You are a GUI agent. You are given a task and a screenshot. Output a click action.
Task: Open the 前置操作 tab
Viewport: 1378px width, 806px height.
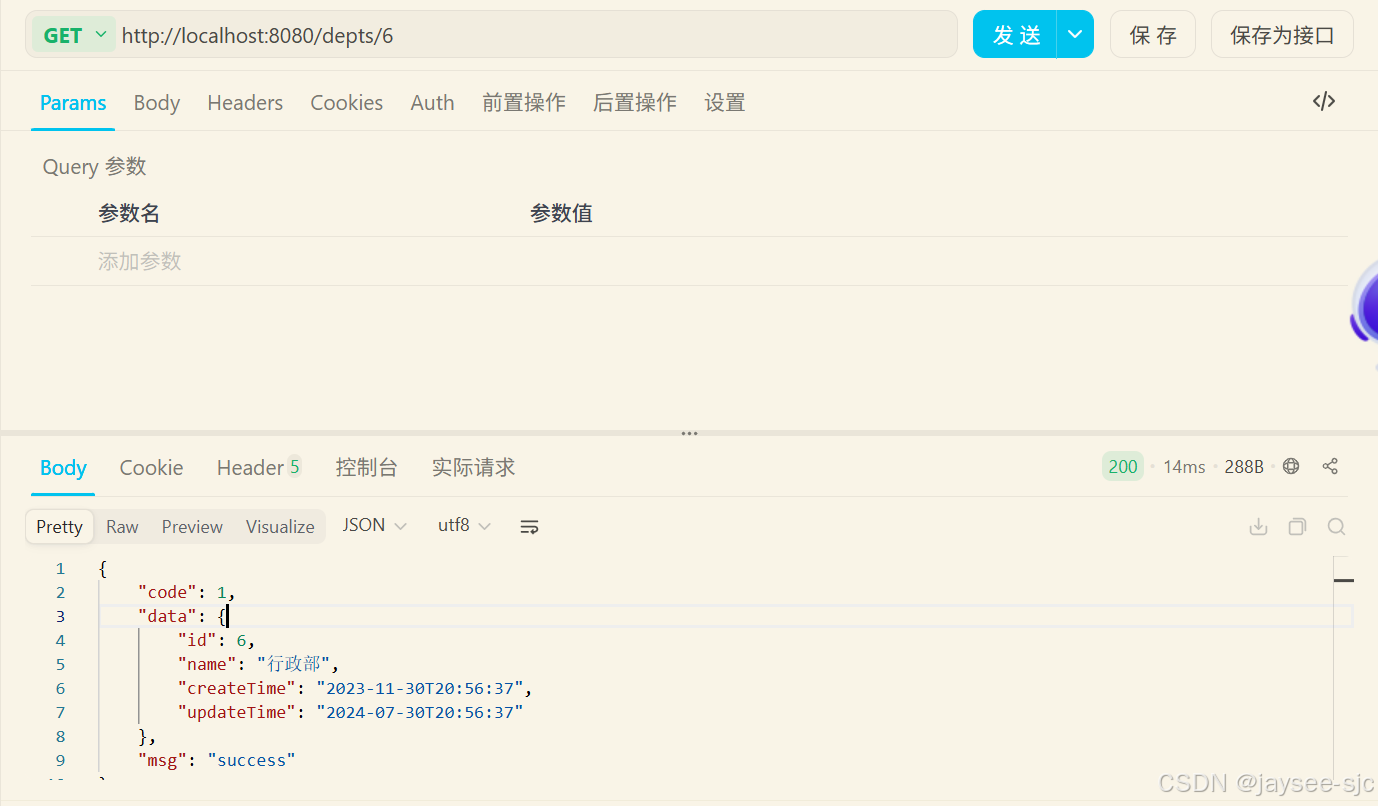(524, 103)
